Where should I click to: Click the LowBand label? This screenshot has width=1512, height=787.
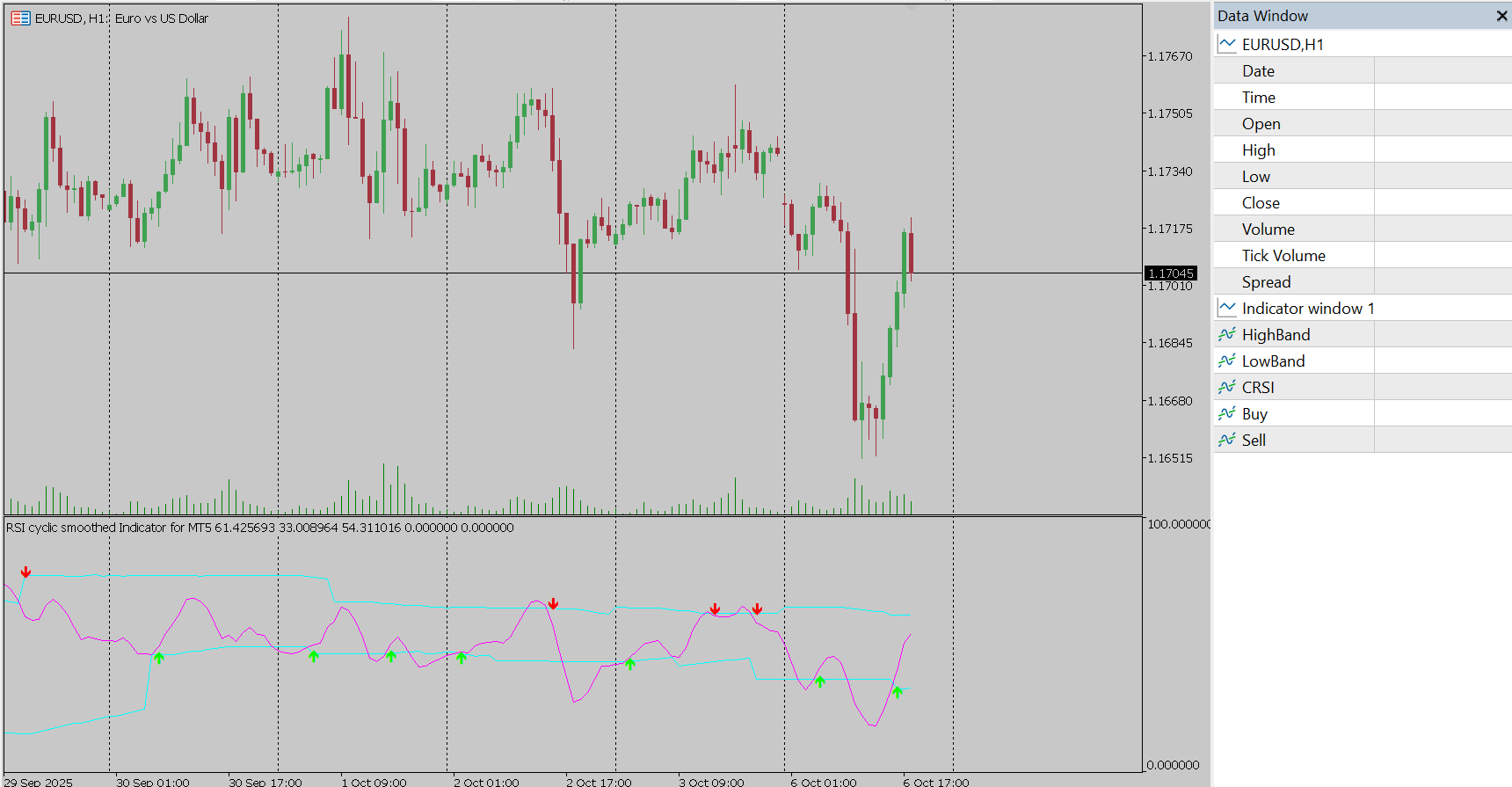pyautogui.click(x=1273, y=361)
